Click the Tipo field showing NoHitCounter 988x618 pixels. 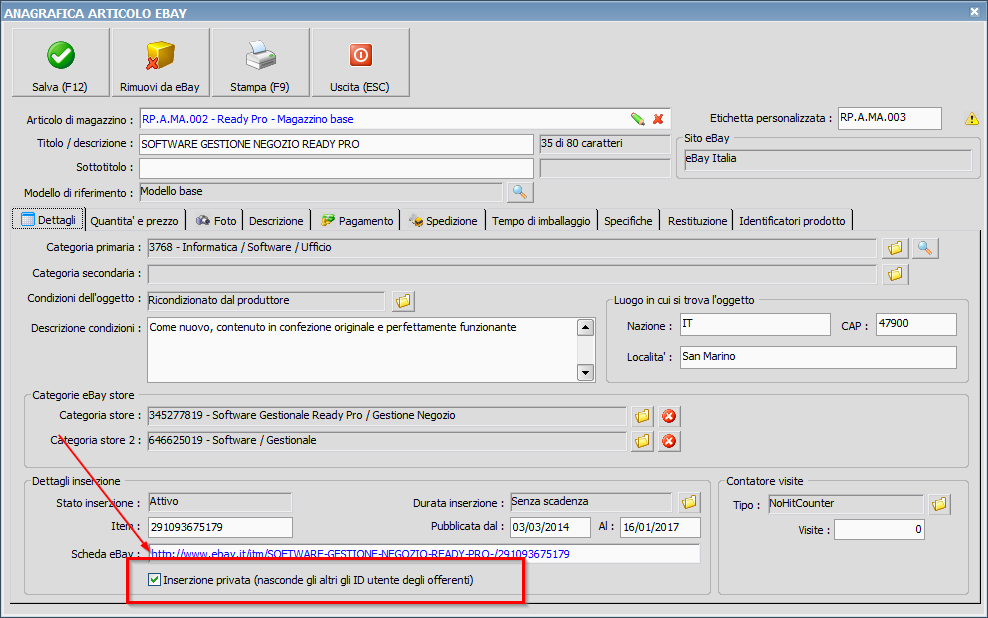pyautogui.click(x=846, y=504)
